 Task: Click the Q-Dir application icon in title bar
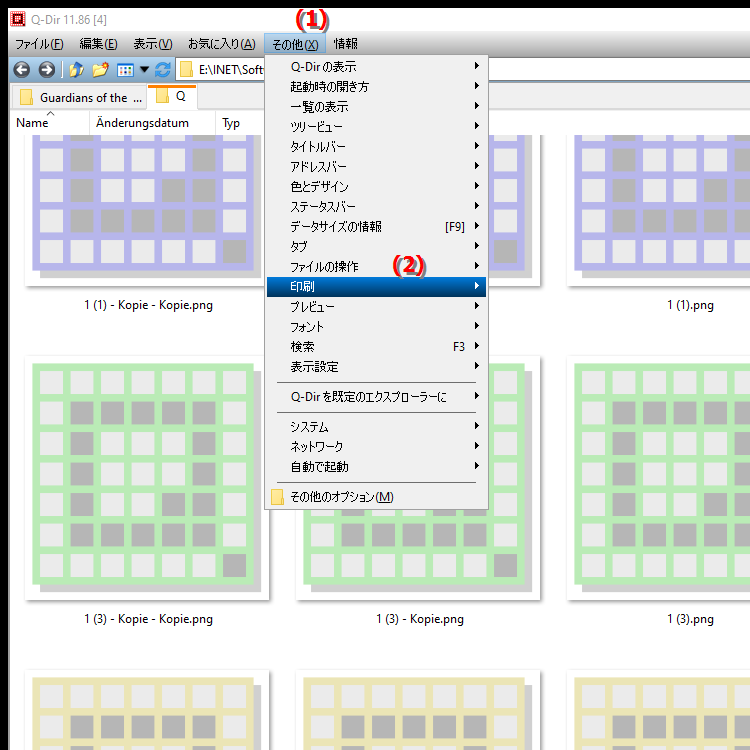pyautogui.click(x=18, y=19)
